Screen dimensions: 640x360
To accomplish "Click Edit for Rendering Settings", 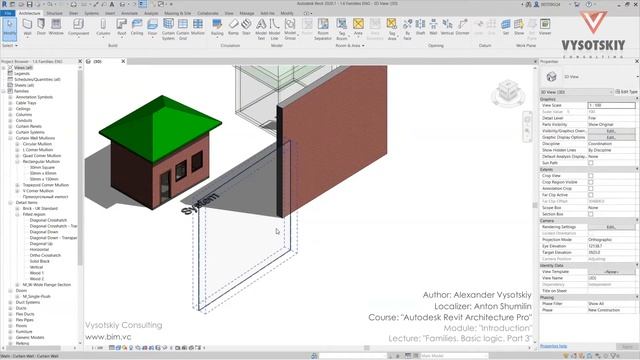I will 611,227.
